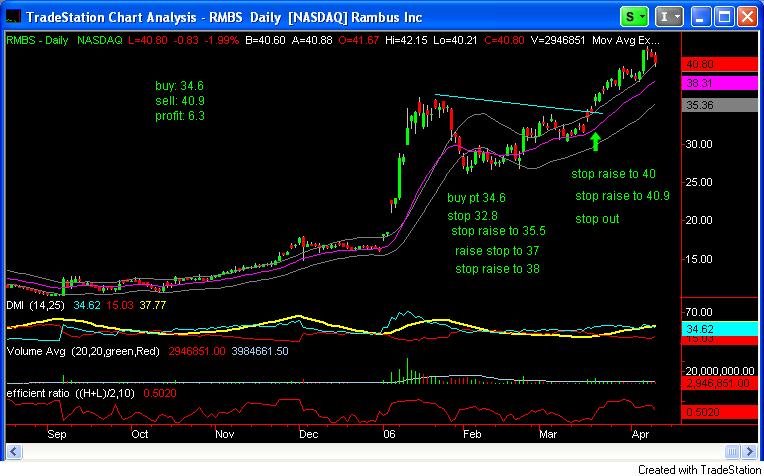
Task: Click the "C=40.80" close price text
Action: tap(503, 40)
